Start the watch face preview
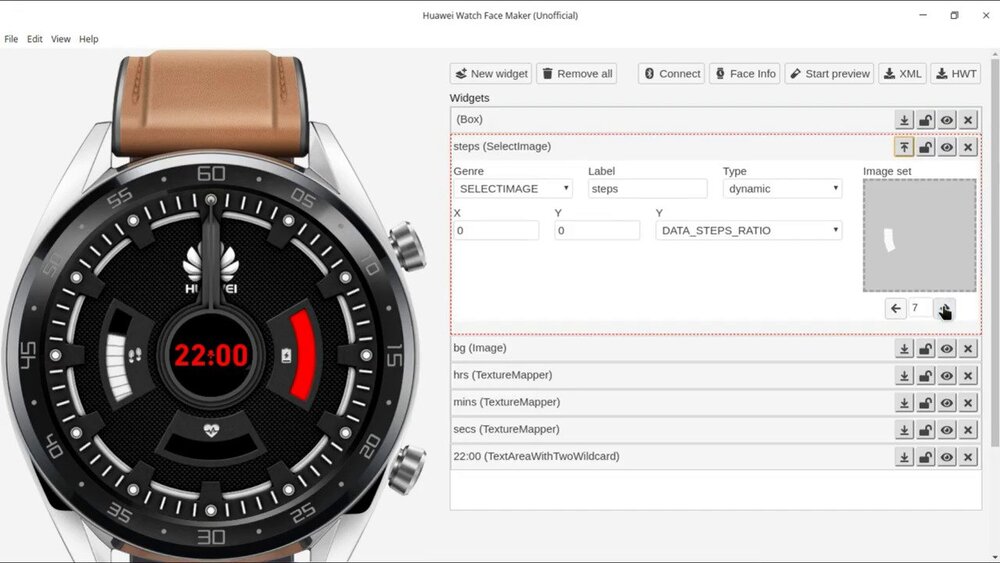1000x563 pixels. tap(829, 73)
